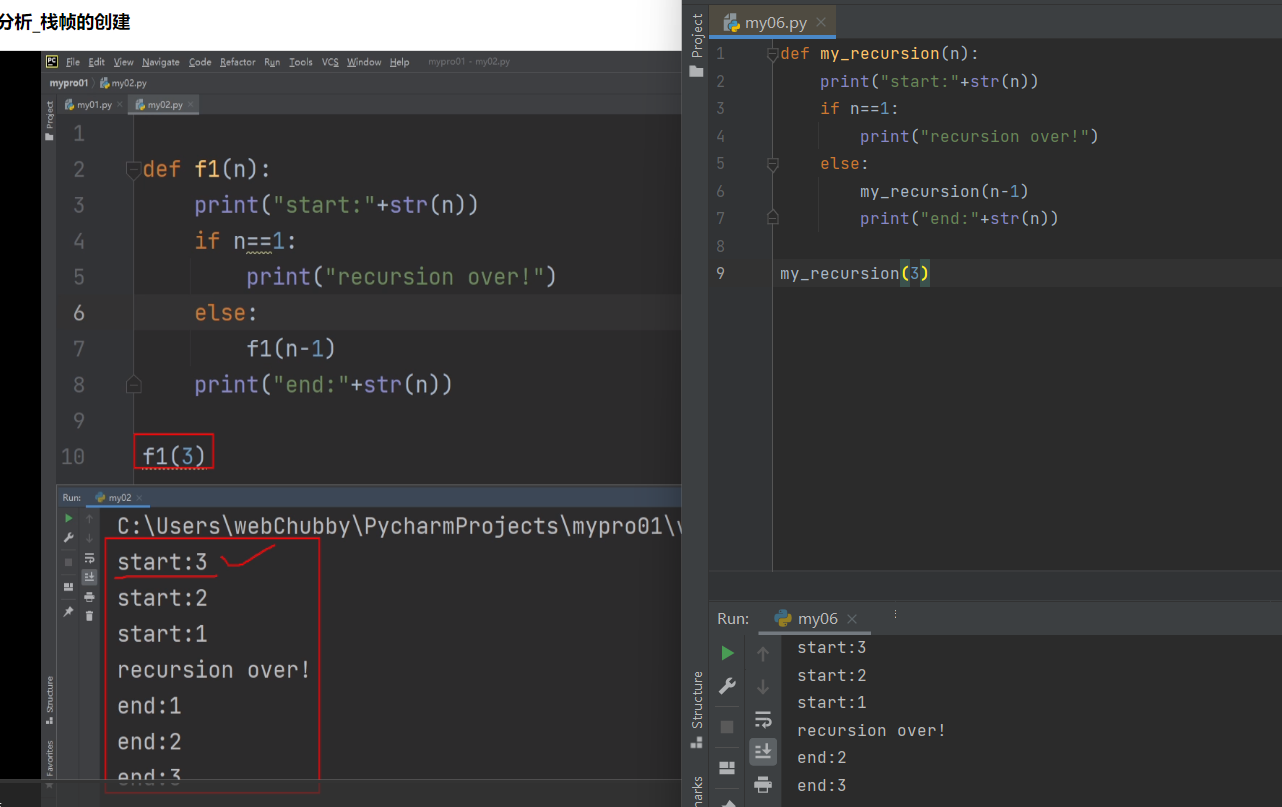Open wrench settings in my06 Run panel
Image resolution: width=1282 pixels, height=807 pixels.
[728, 686]
